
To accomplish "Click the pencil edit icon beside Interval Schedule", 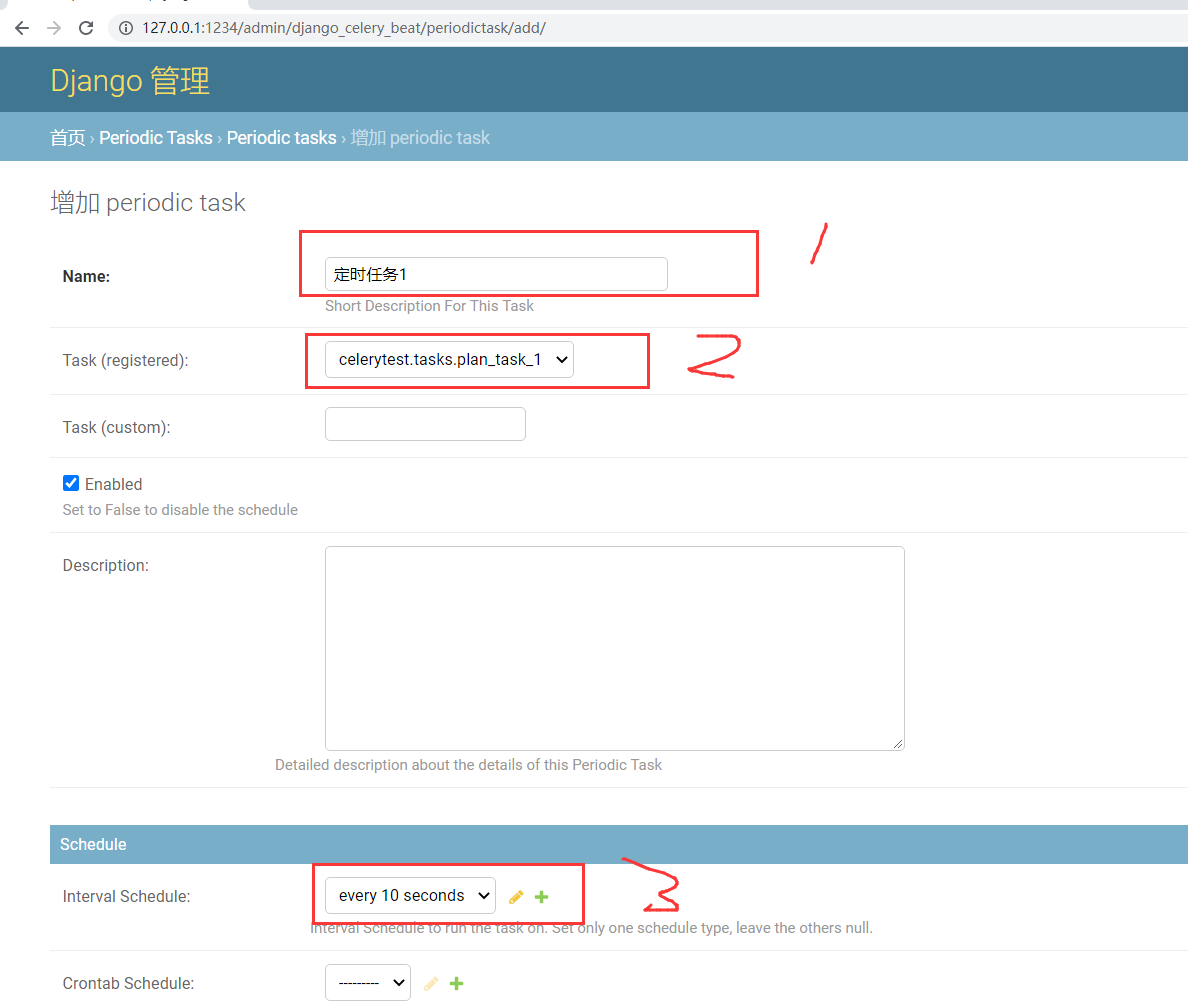I will [x=516, y=896].
